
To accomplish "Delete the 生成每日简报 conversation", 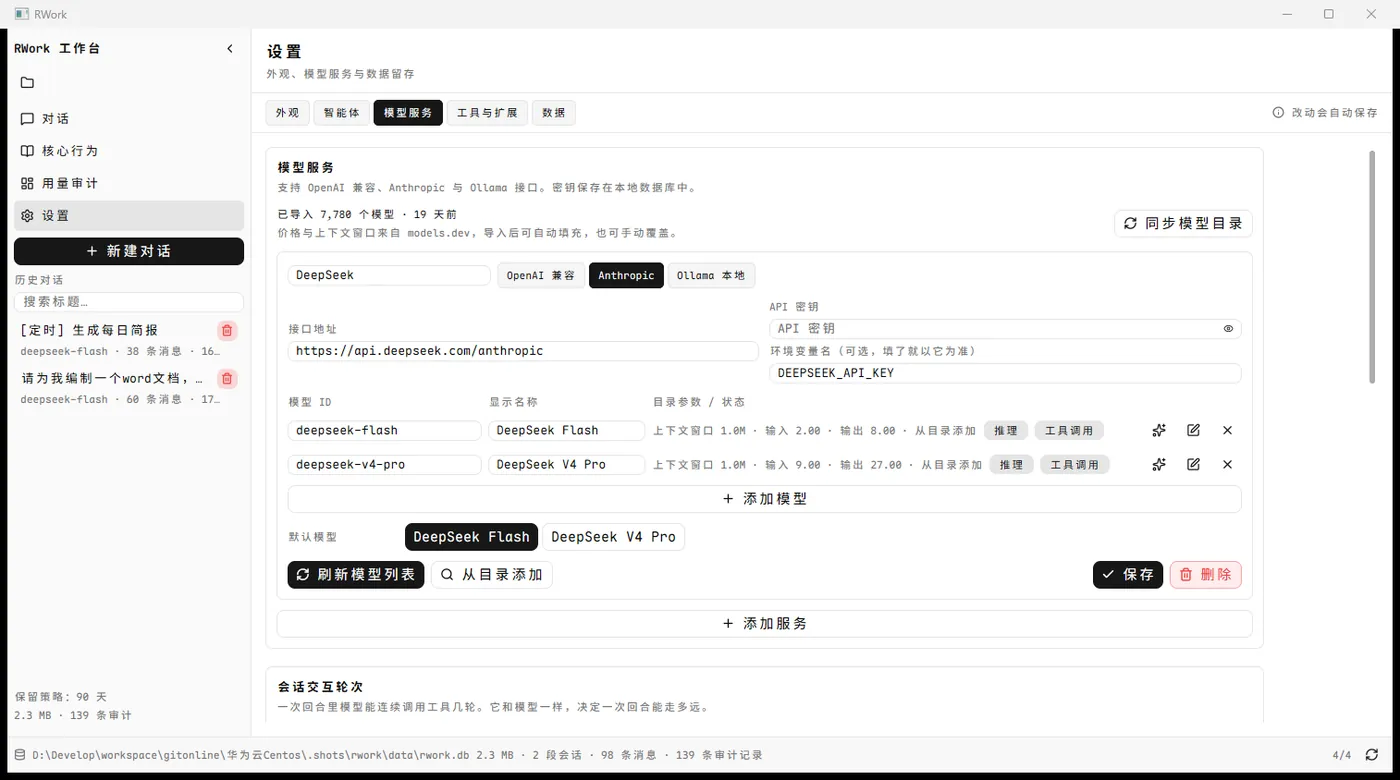I will point(227,331).
